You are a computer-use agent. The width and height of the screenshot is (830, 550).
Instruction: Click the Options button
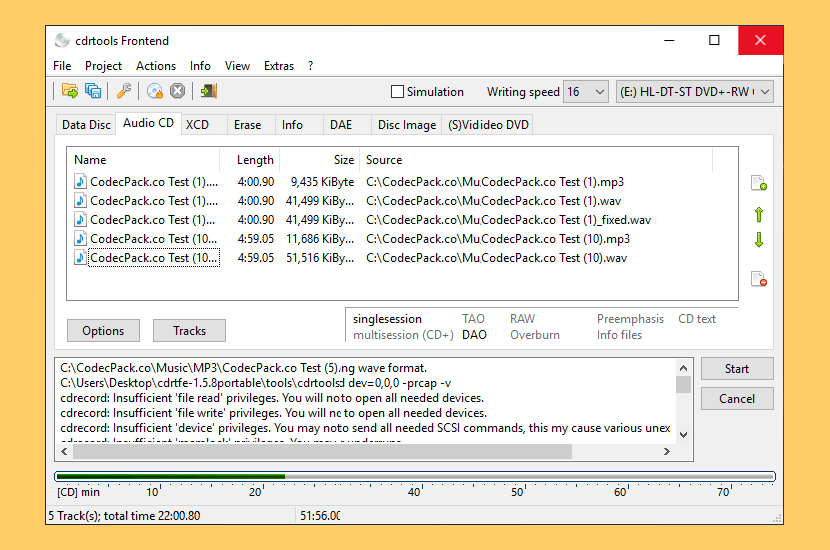pyautogui.click(x=103, y=331)
